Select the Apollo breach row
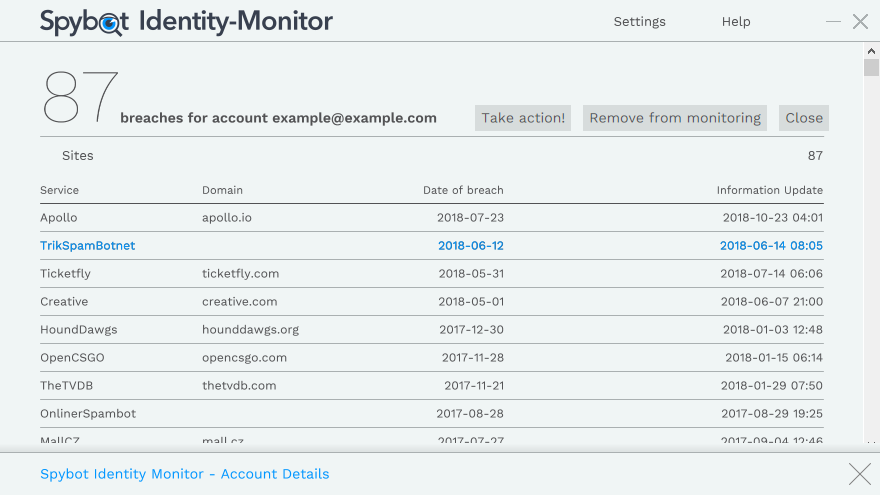880x495 pixels. pyautogui.click(x=59, y=218)
